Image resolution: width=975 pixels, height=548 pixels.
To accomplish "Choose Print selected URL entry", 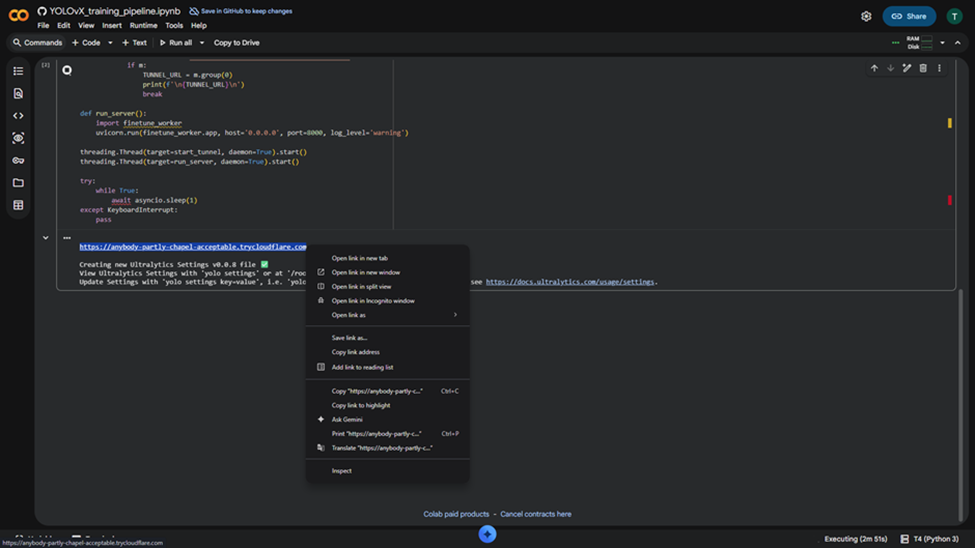I will click(x=387, y=434).
